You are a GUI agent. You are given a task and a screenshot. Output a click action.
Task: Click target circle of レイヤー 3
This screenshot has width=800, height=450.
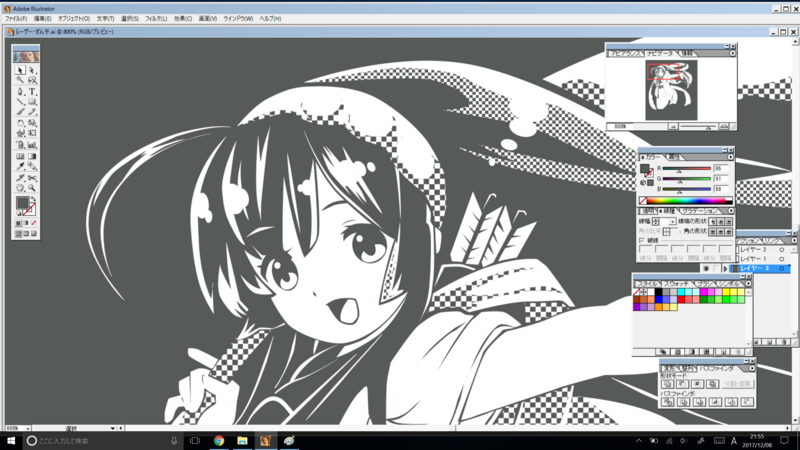[782, 268]
